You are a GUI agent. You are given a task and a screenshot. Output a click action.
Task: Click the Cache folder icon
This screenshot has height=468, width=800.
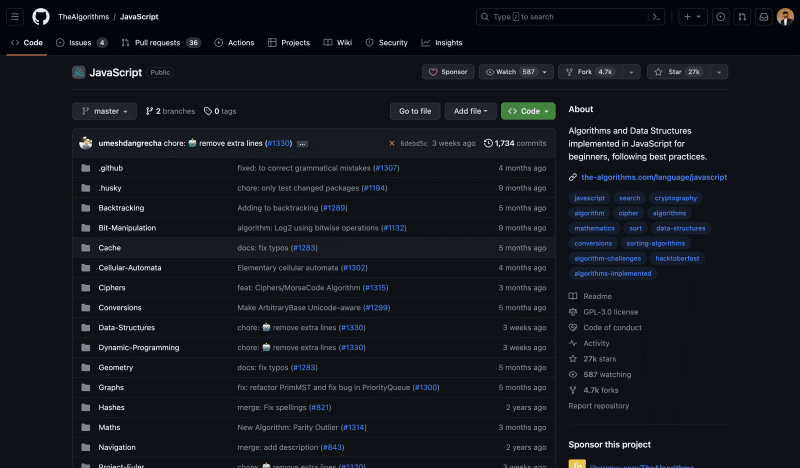pos(86,248)
